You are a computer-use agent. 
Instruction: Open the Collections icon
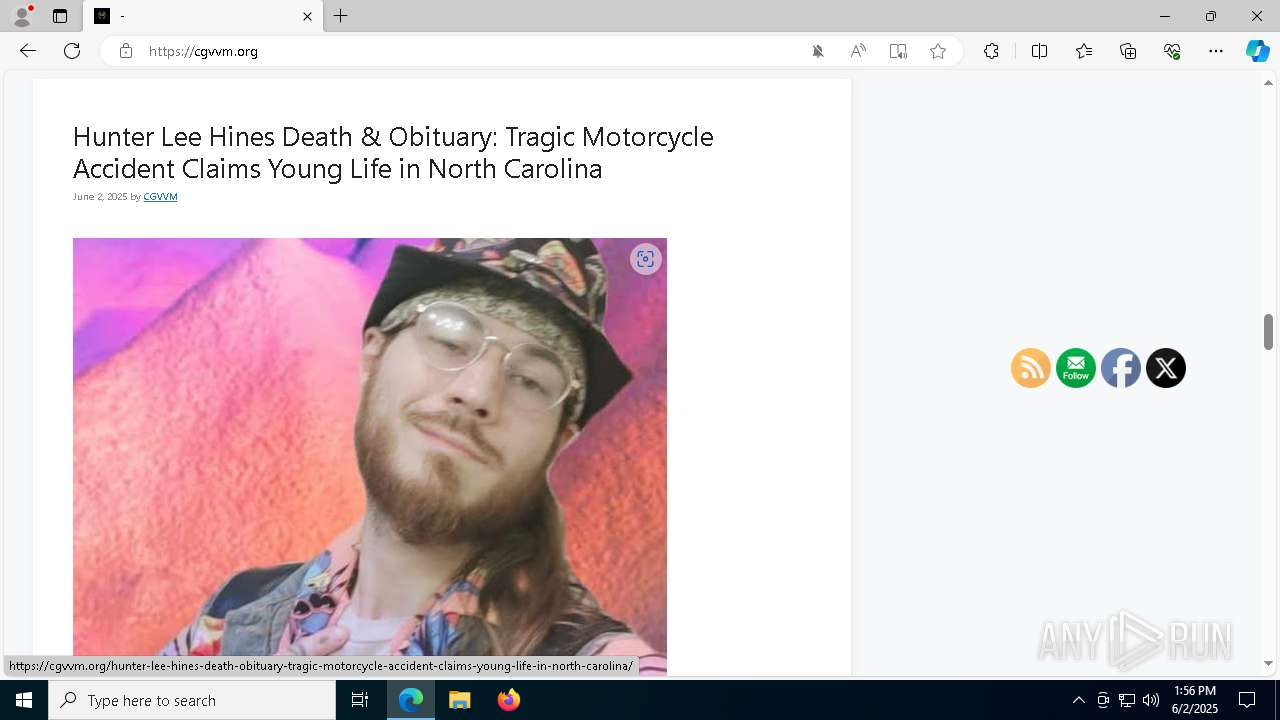1128,51
